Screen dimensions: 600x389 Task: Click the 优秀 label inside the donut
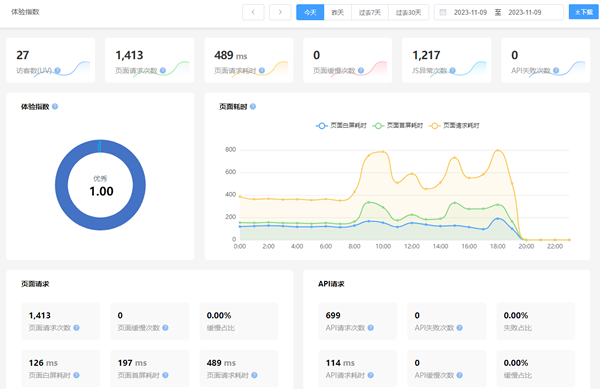pos(100,178)
